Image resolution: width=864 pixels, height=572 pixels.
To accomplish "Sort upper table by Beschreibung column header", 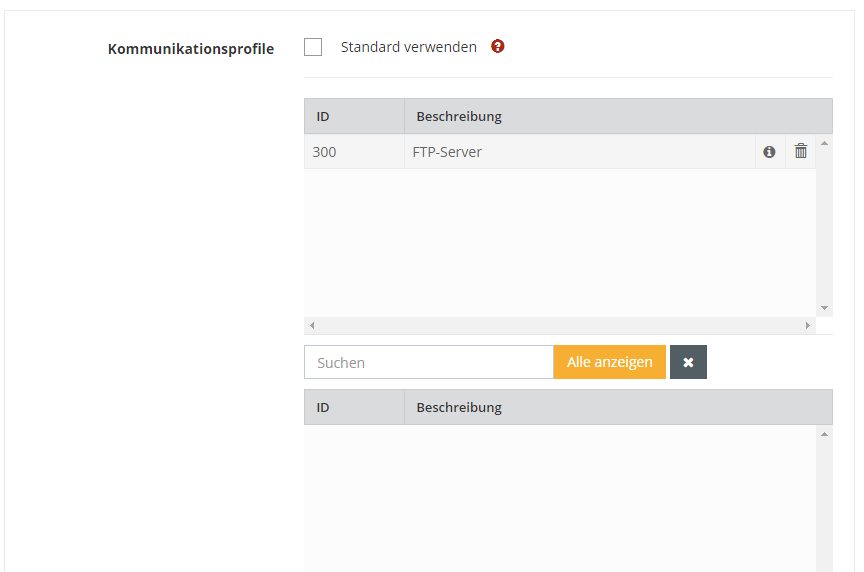I will [459, 116].
